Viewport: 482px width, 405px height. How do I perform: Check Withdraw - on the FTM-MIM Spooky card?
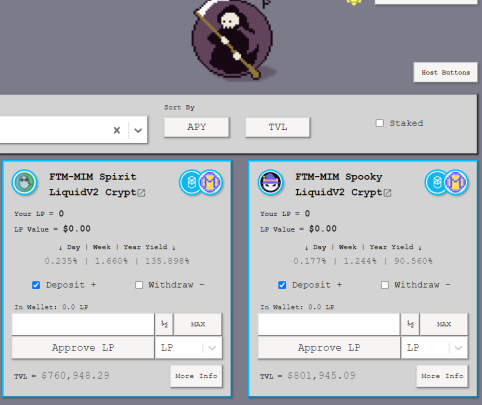pyautogui.click(x=385, y=285)
